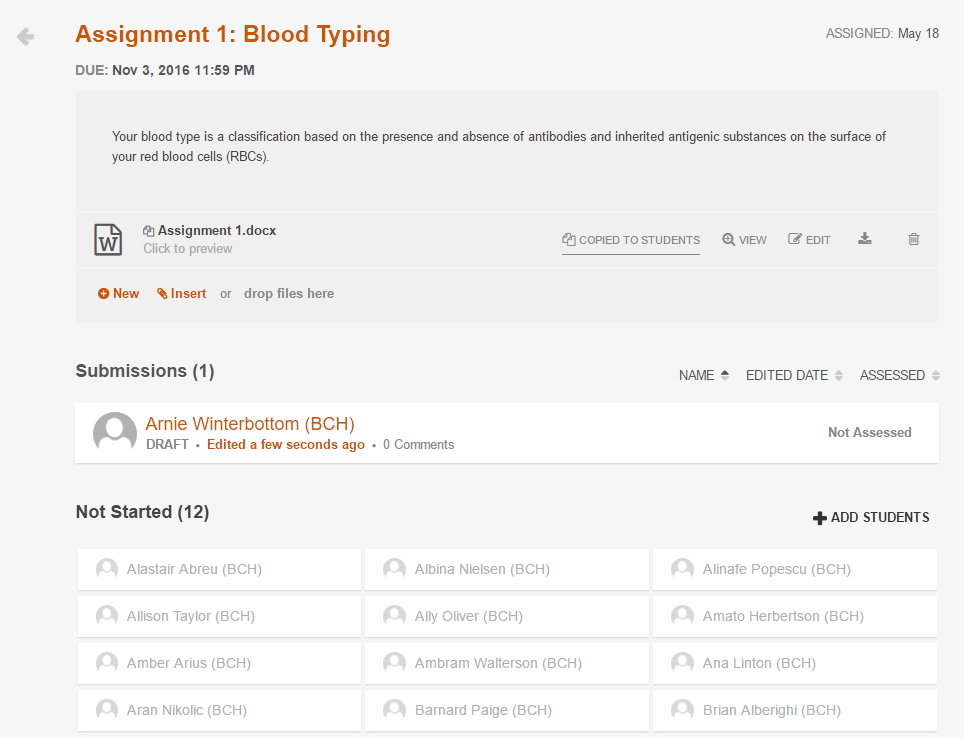Click the download attachment icon
This screenshot has width=964, height=738.
(865, 239)
